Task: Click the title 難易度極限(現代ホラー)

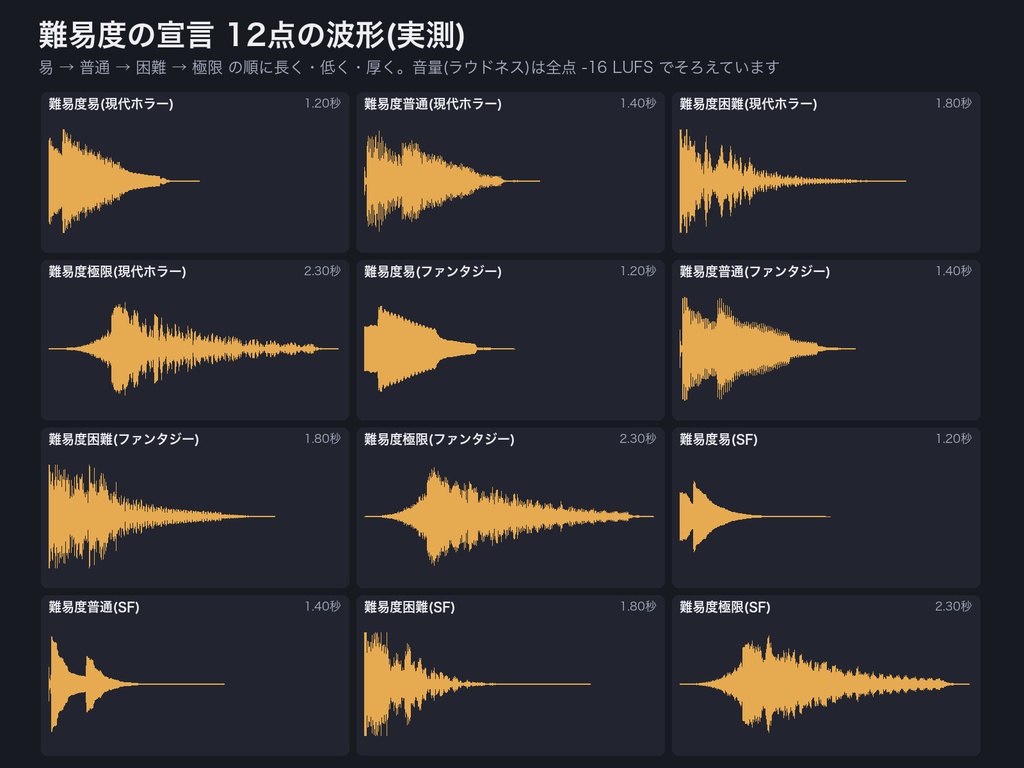Action: click(x=118, y=271)
